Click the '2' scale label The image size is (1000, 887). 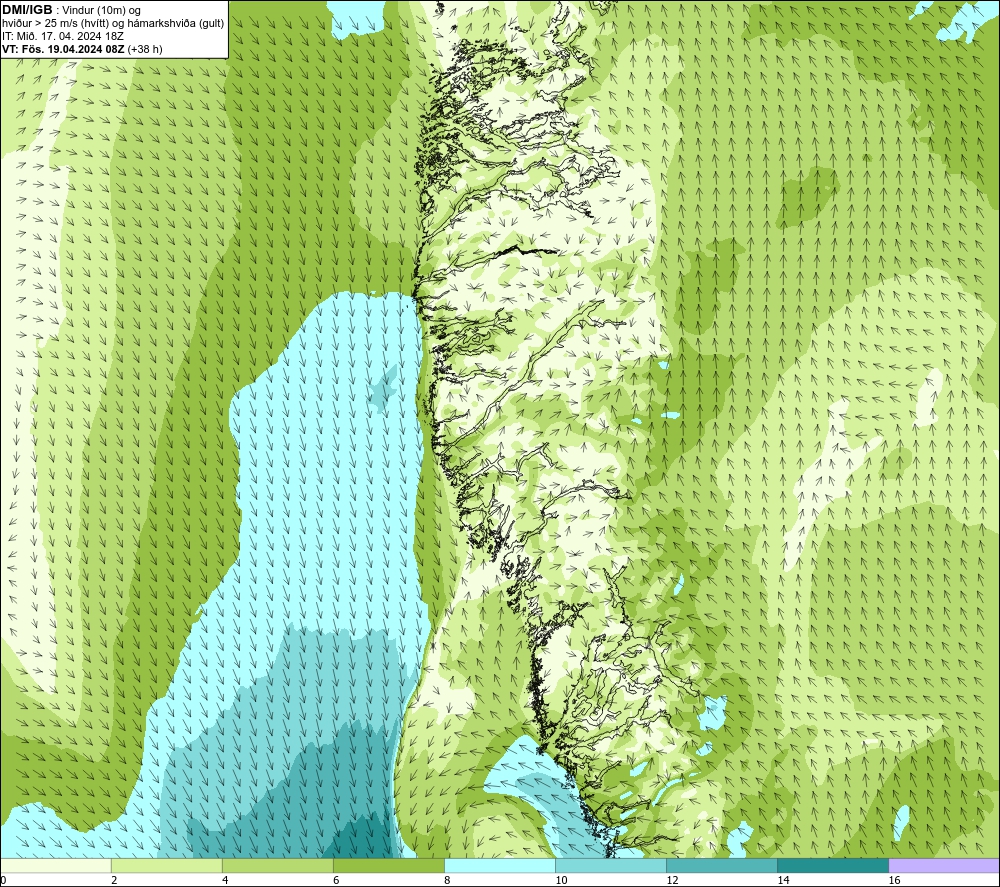(x=114, y=881)
